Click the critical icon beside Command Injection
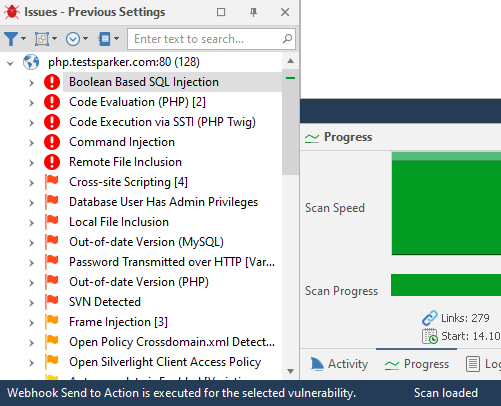 point(52,142)
